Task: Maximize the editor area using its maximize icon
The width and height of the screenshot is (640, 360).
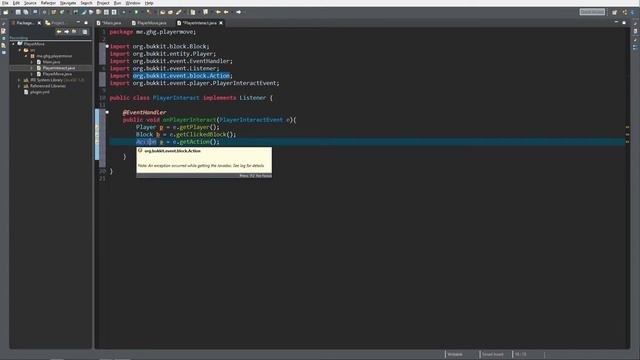Action: tap(624, 22)
